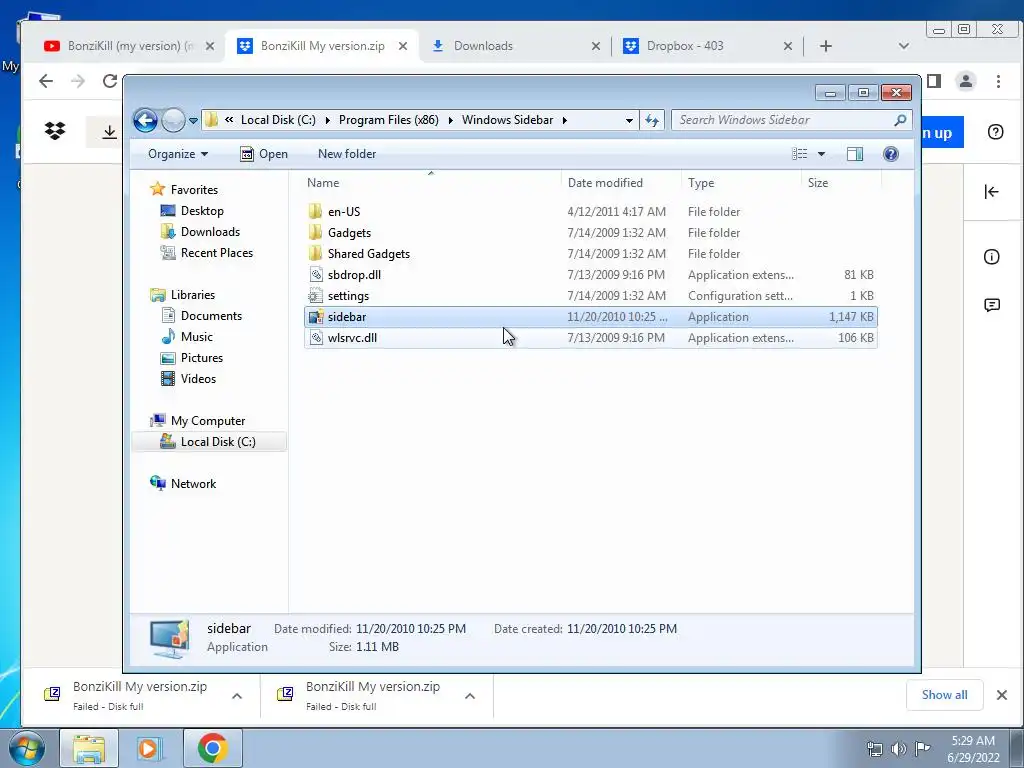1024x768 pixels.
Task: Expand the view options dropdown arrow
Action: tap(822, 154)
